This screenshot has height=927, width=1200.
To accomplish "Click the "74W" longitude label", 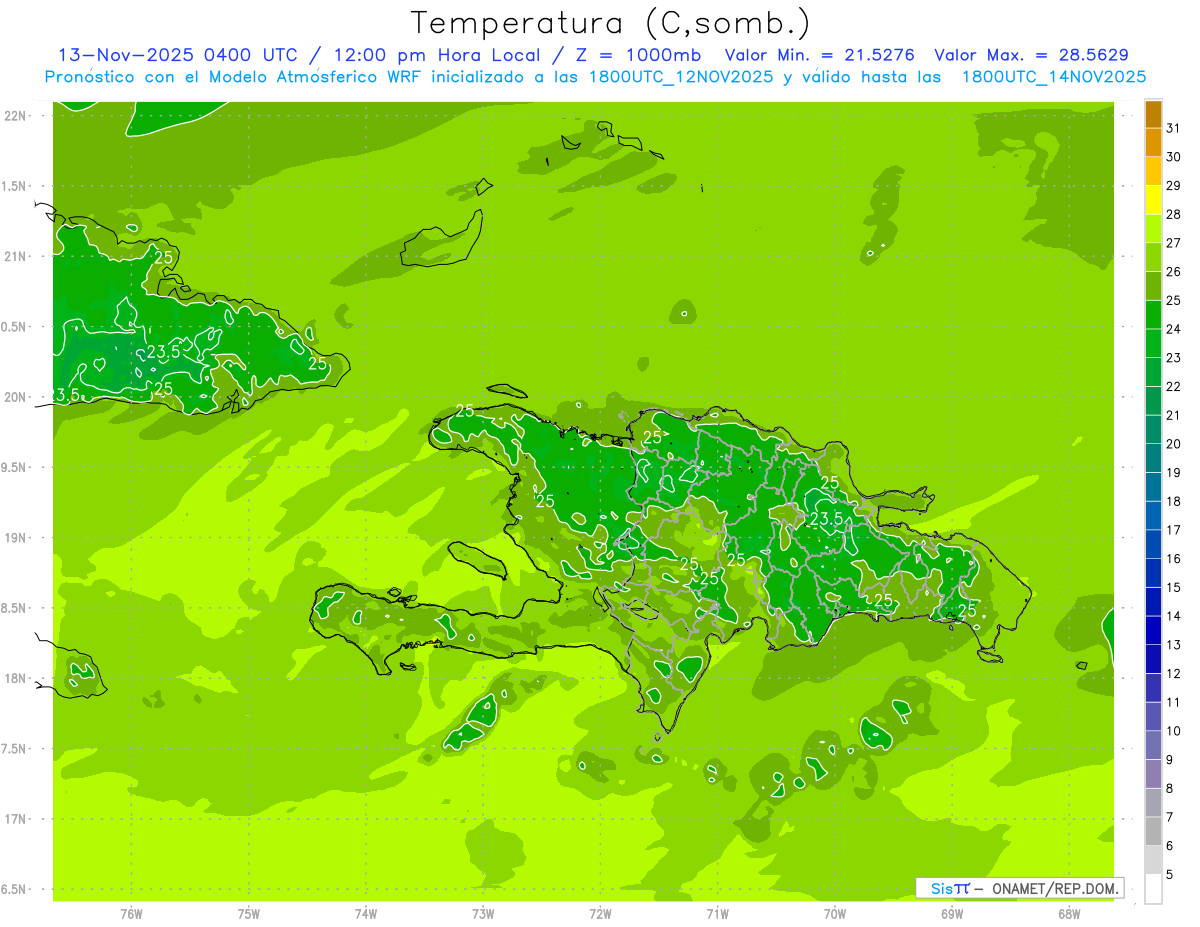I will pos(366,914).
